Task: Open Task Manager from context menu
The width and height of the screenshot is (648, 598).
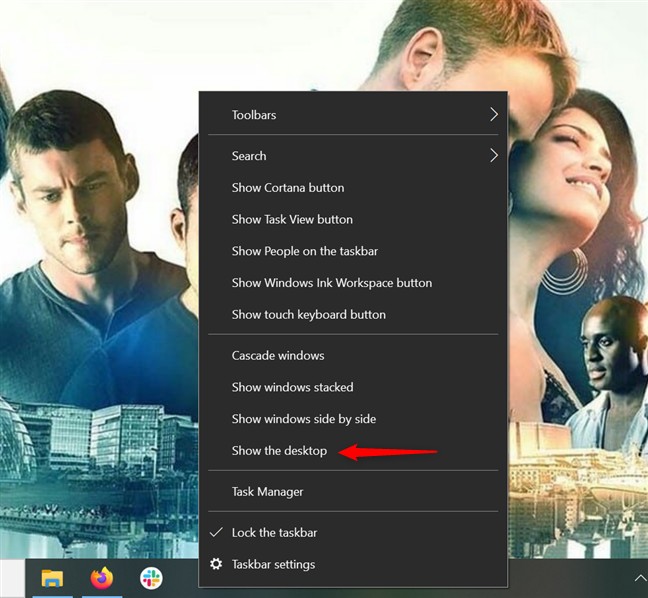Action: [x=267, y=492]
